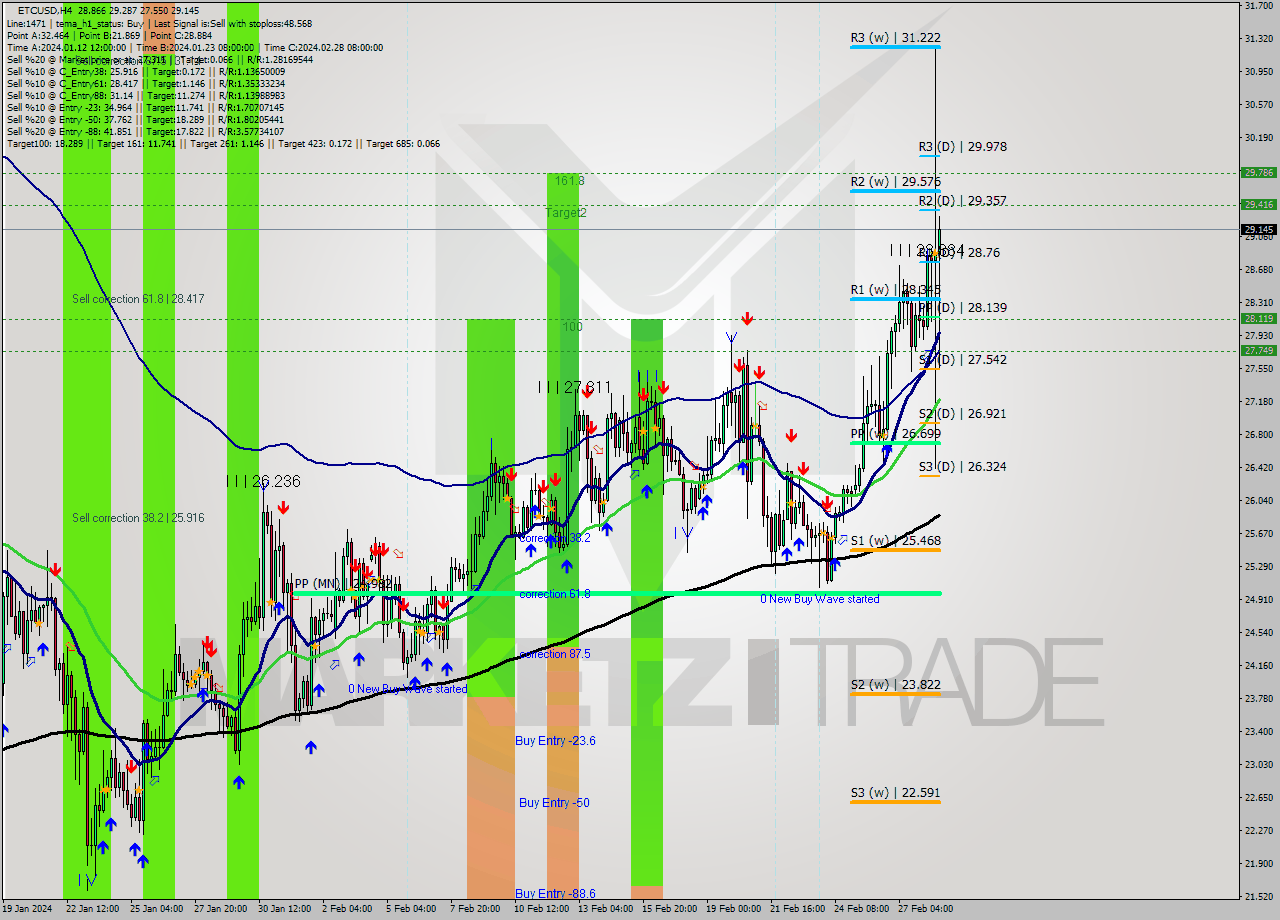Click the 22 Jan 12:00 time label
This screenshot has height=920, width=1280.
click(x=91, y=909)
